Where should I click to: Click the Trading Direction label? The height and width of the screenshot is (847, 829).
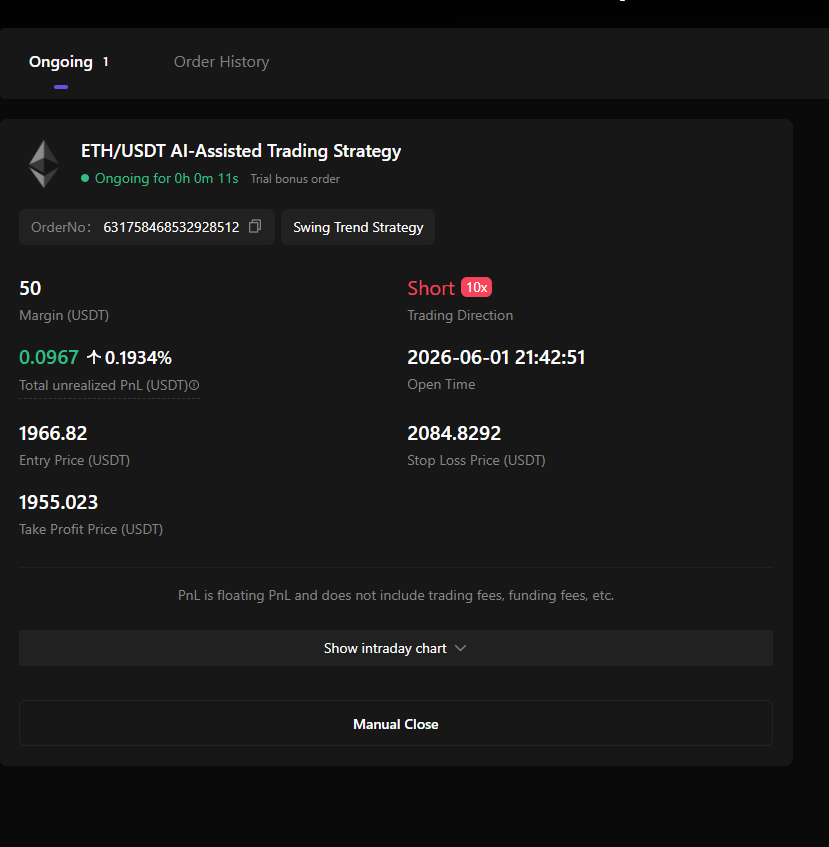[460, 315]
